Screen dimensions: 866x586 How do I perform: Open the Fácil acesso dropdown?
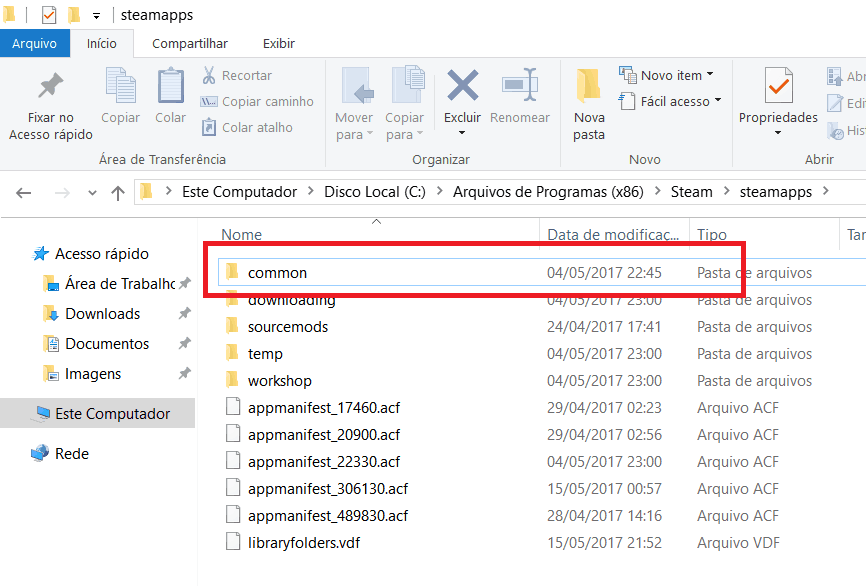(670, 102)
